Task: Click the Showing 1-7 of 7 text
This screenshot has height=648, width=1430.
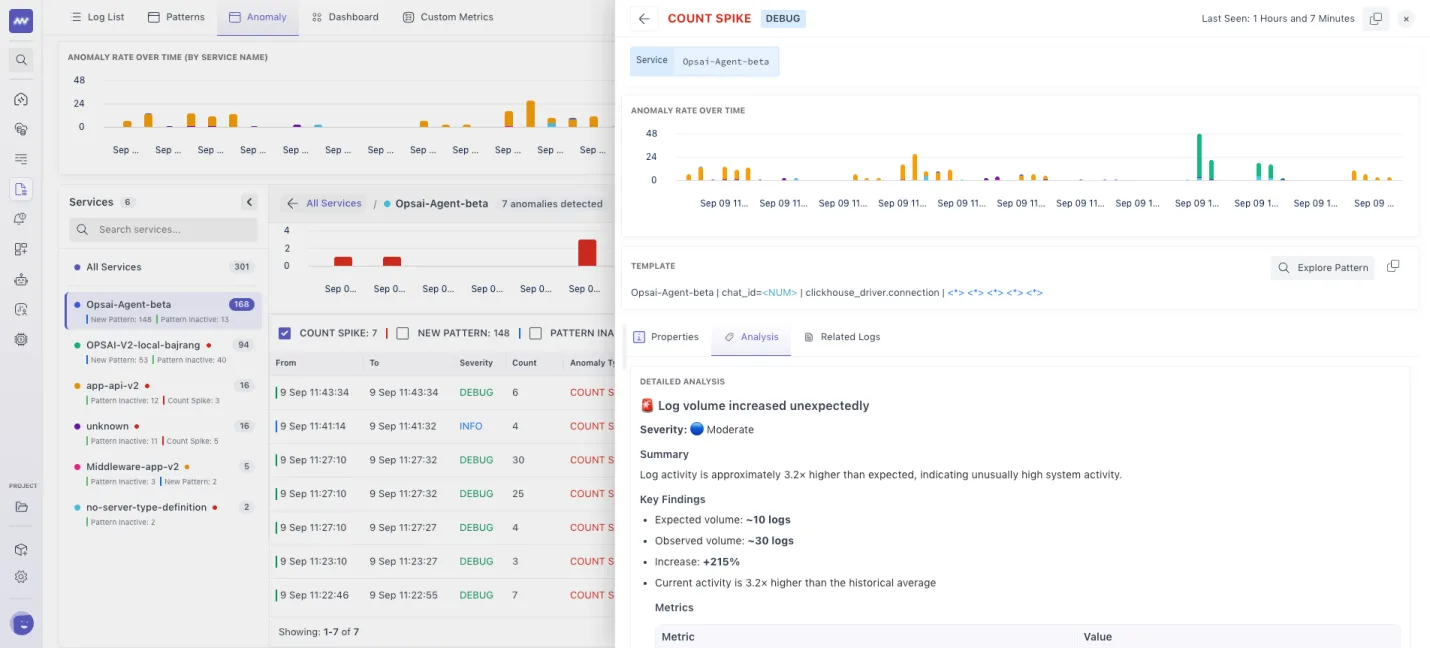Action: (x=318, y=632)
